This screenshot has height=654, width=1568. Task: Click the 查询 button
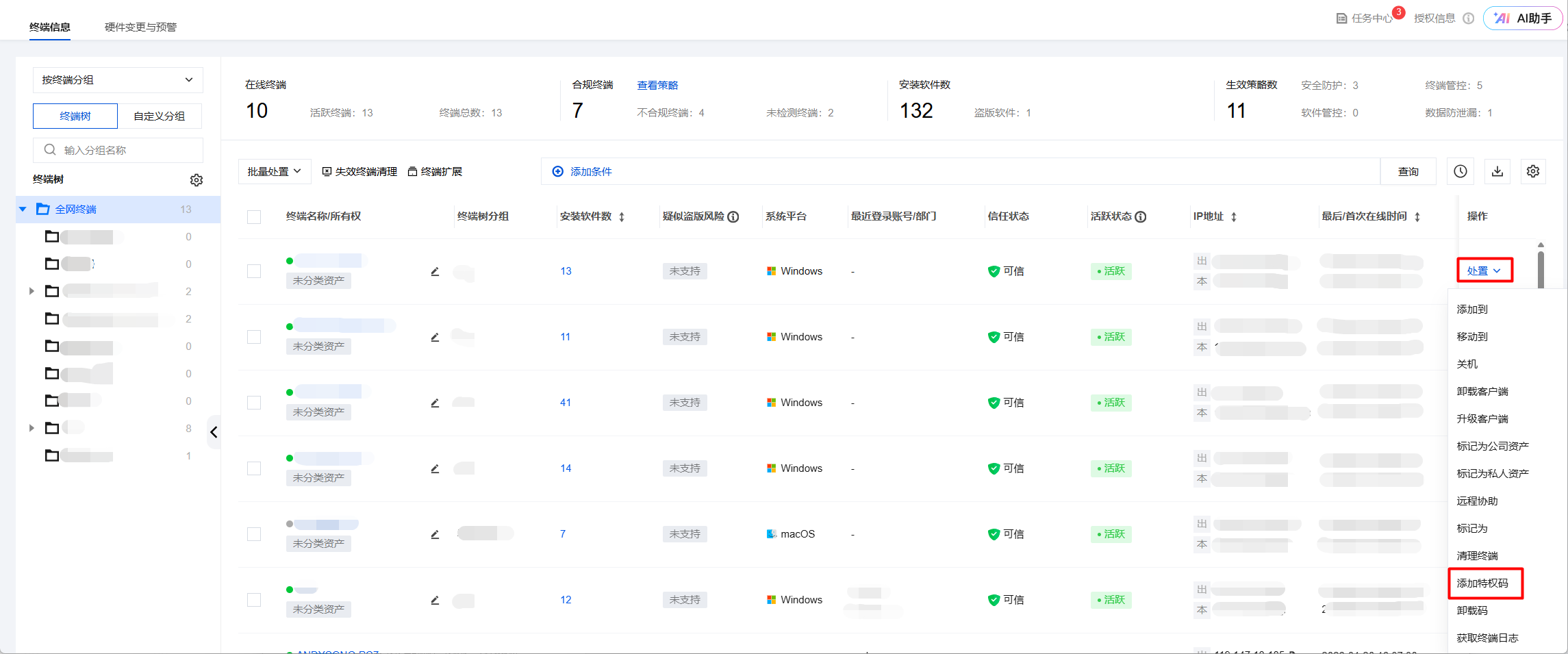(1408, 171)
